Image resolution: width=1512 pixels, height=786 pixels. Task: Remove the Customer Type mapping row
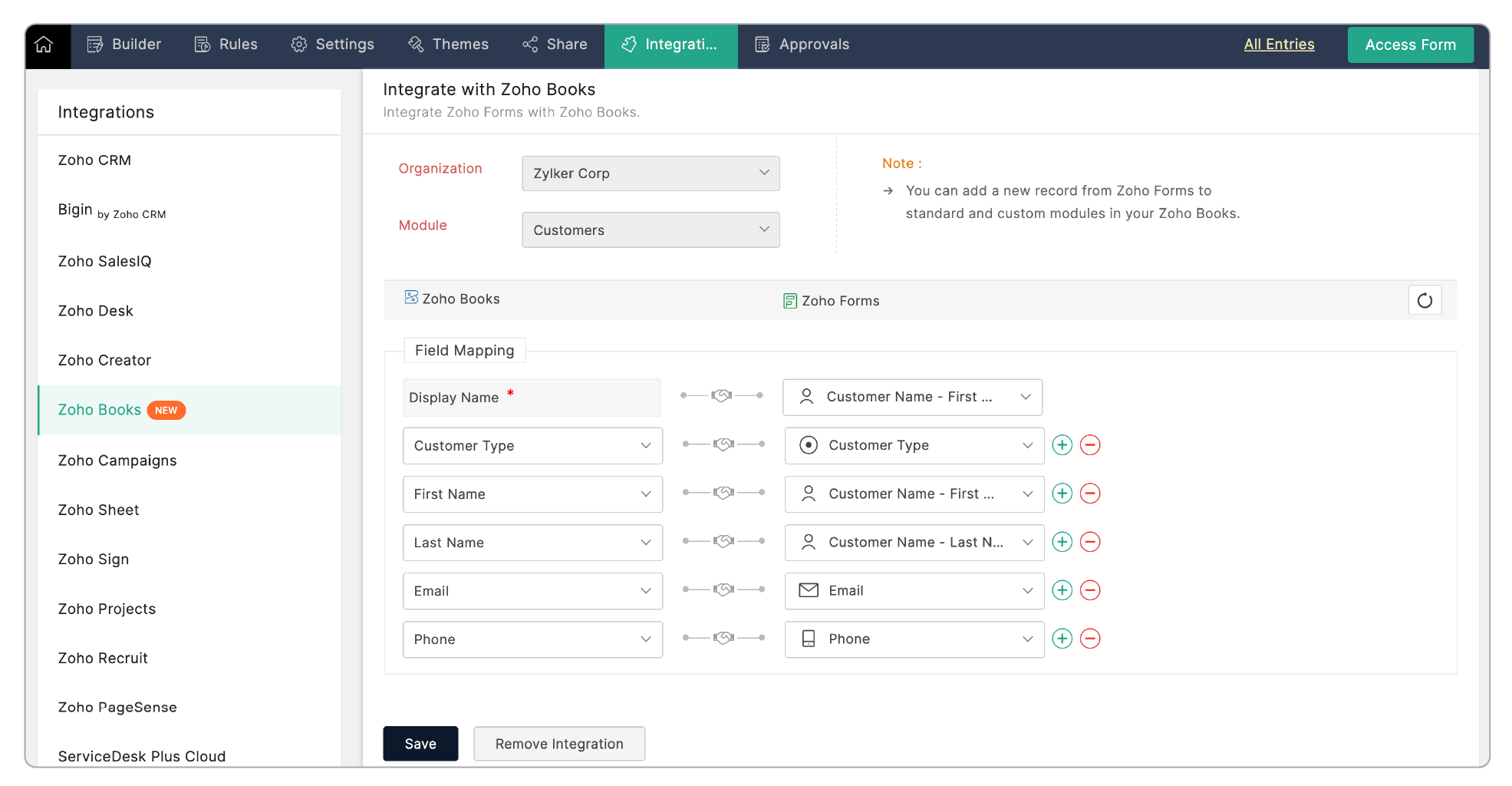[1090, 445]
